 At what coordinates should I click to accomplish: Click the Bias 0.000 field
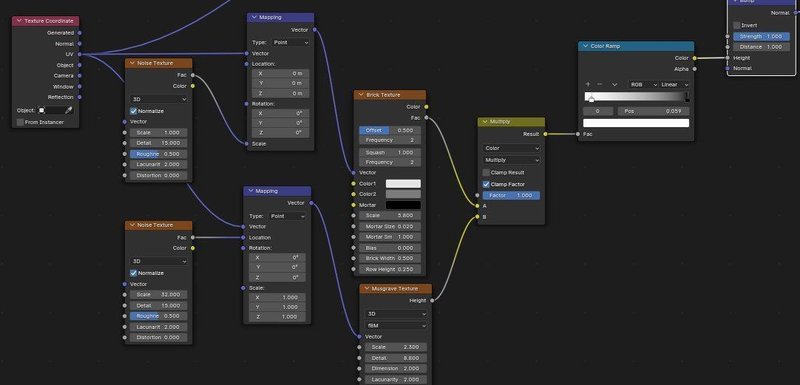(x=390, y=248)
